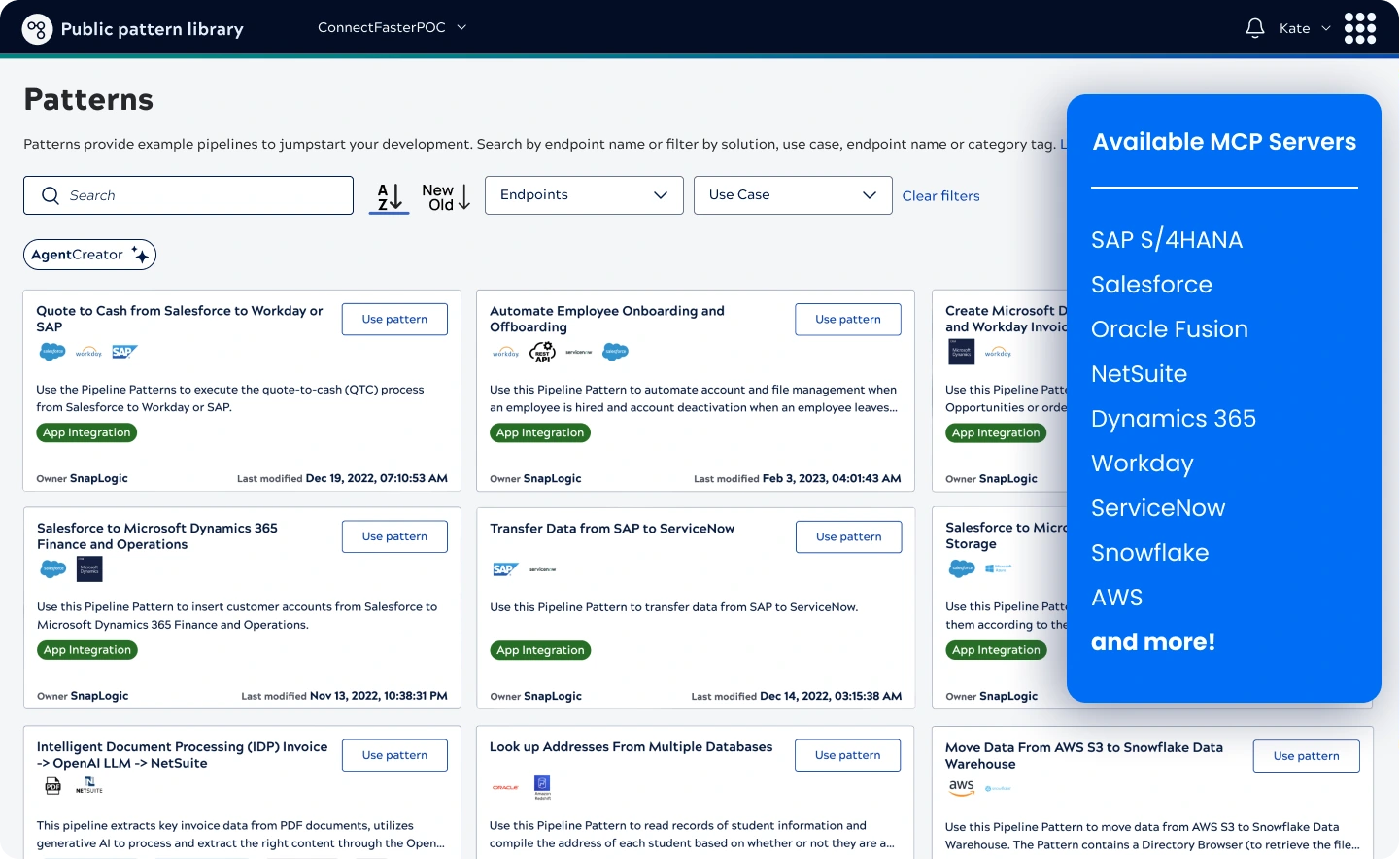Screen dimensions: 1400x859
Task: Click REST API icon in Employee Onboarding card
Action: 542,352
